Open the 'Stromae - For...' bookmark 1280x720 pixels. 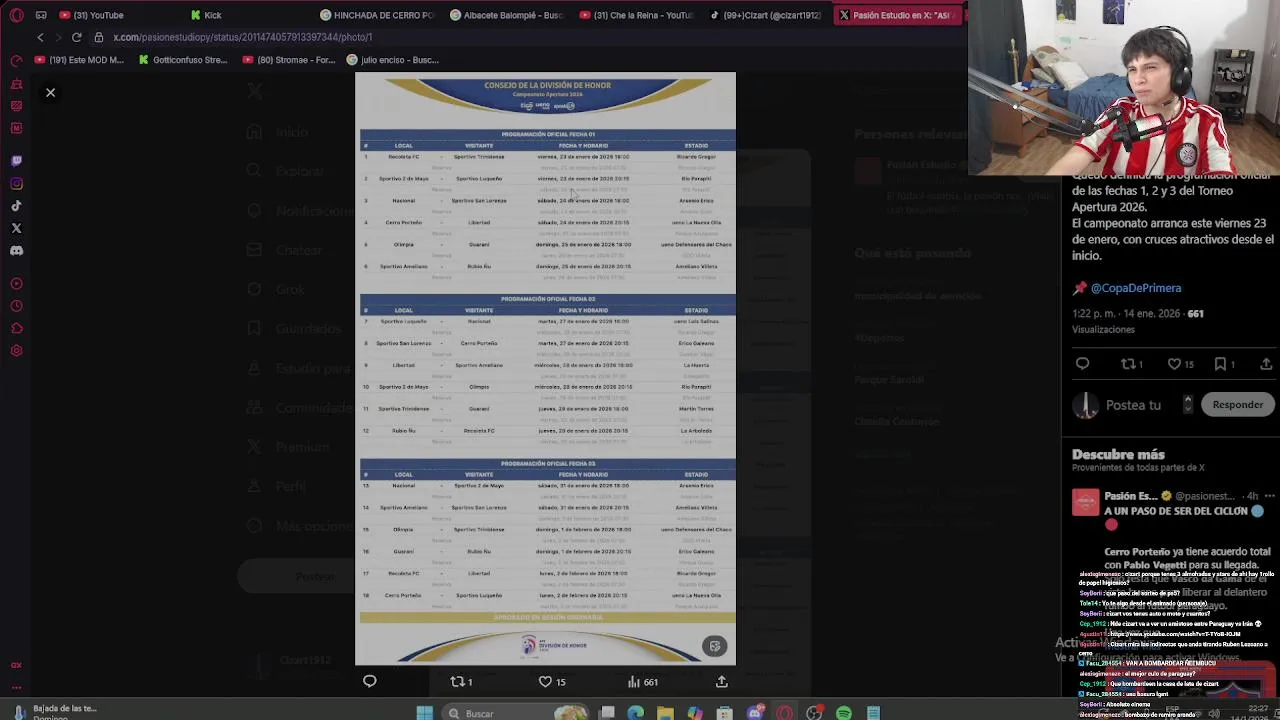(x=289, y=60)
